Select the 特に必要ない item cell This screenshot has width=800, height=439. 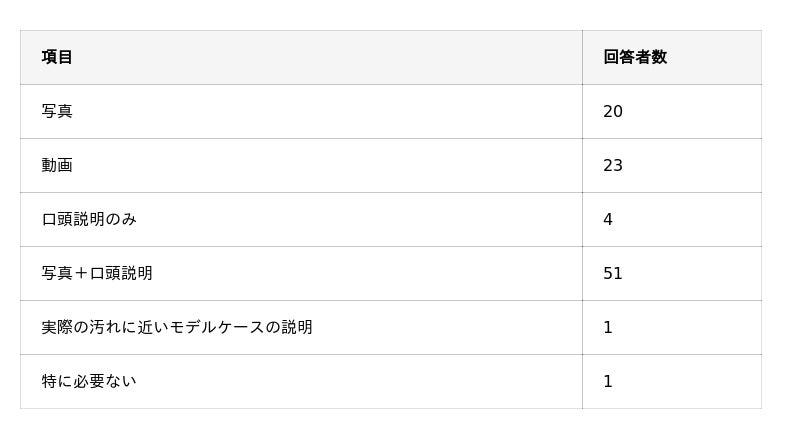pyautogui.click(x=89, y=381)
